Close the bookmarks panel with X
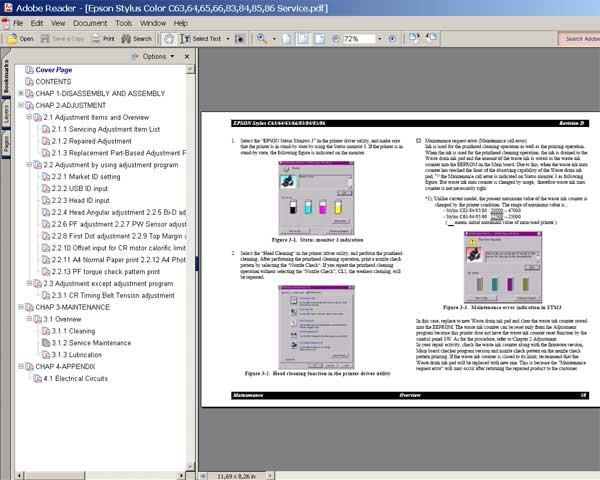The image size is (600, 480). coord(187,57)
